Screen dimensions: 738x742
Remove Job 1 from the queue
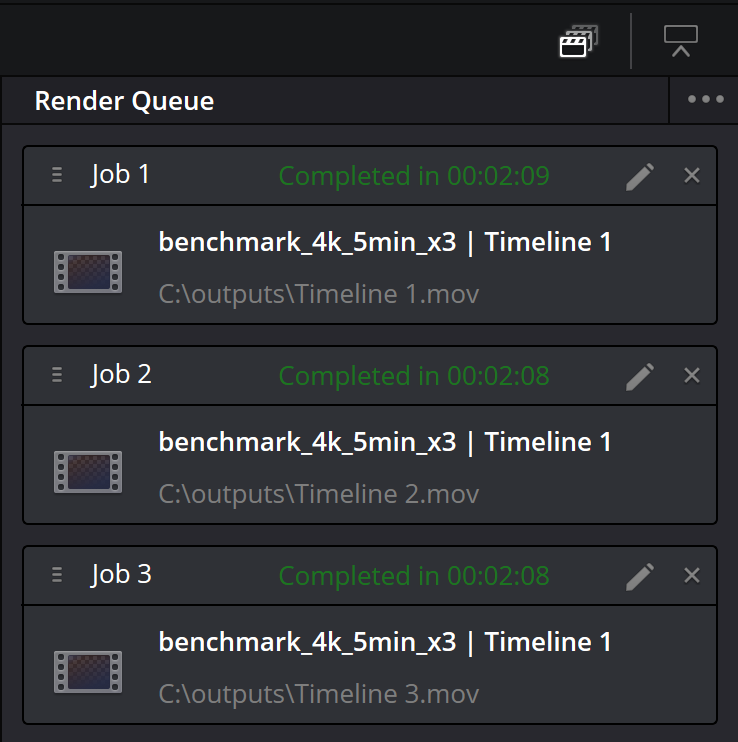click(x=692, y=176)
